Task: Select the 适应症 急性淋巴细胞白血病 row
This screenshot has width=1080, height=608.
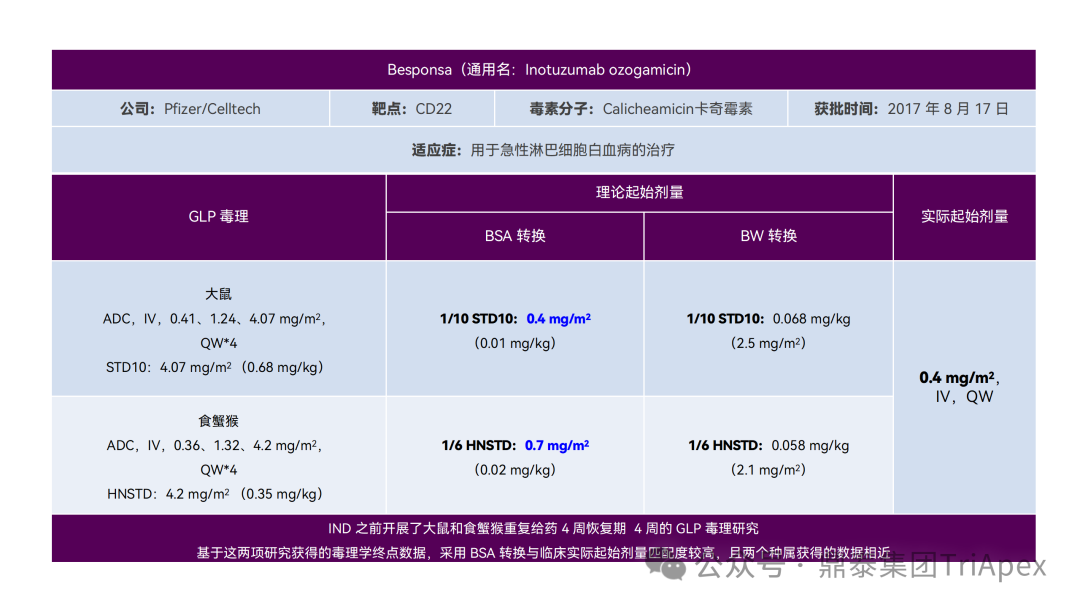Action: point(543,150)
